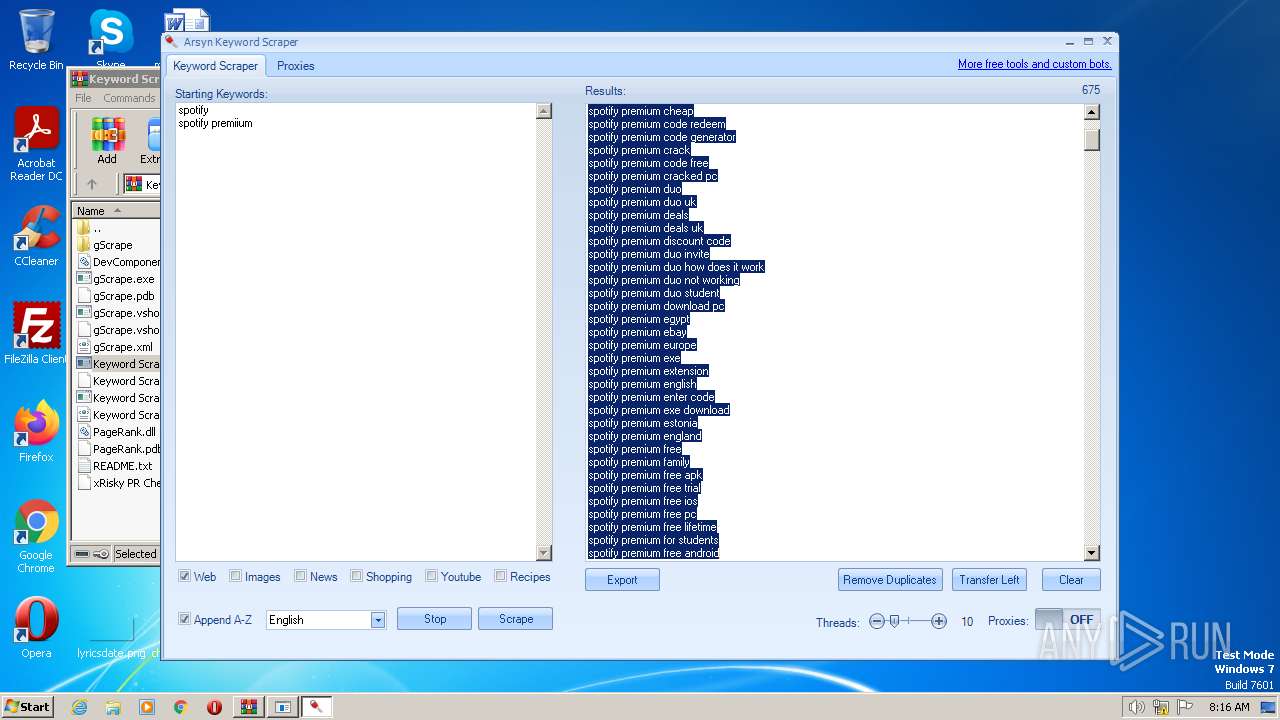The width and height of the screenshot is (1280, 720).
Task: Click the taskbar clock 8:16 AM
Action: (x=1229, y=707)
